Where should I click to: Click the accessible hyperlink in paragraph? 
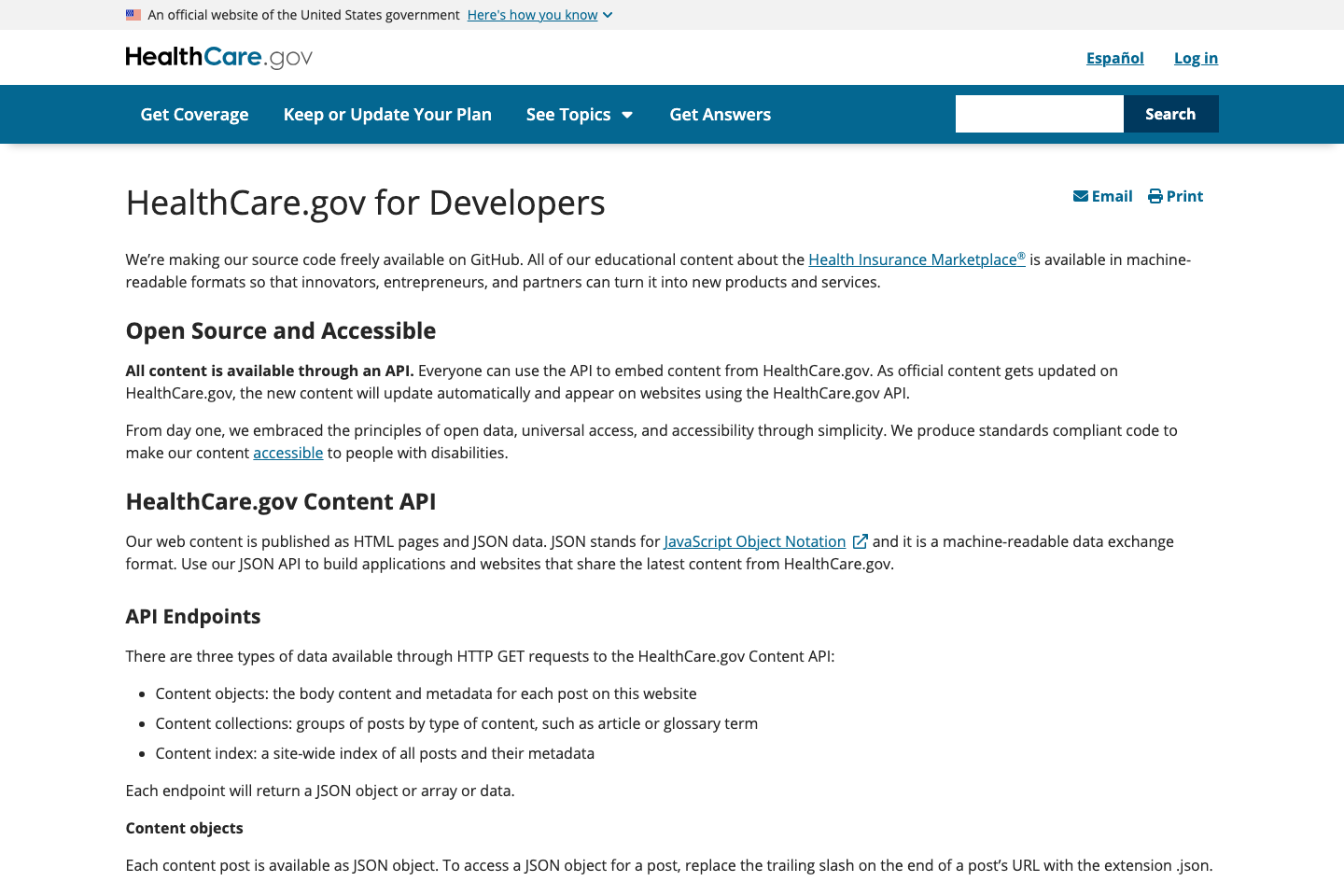pyautogui.click(x=287, y=453)
